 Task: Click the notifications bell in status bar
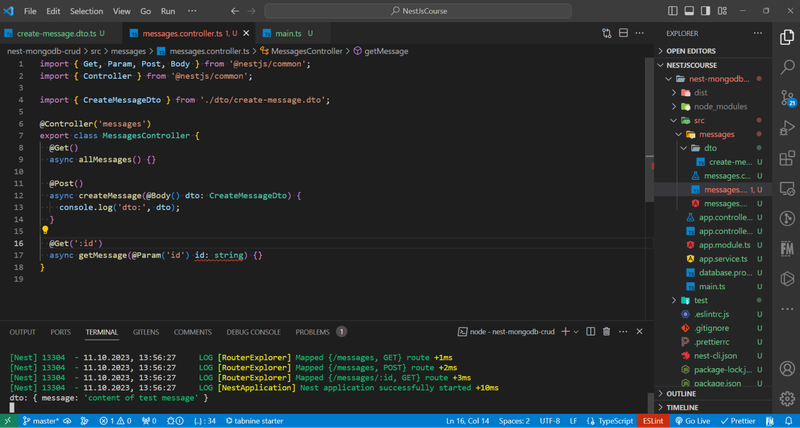[x=789, y=421]
